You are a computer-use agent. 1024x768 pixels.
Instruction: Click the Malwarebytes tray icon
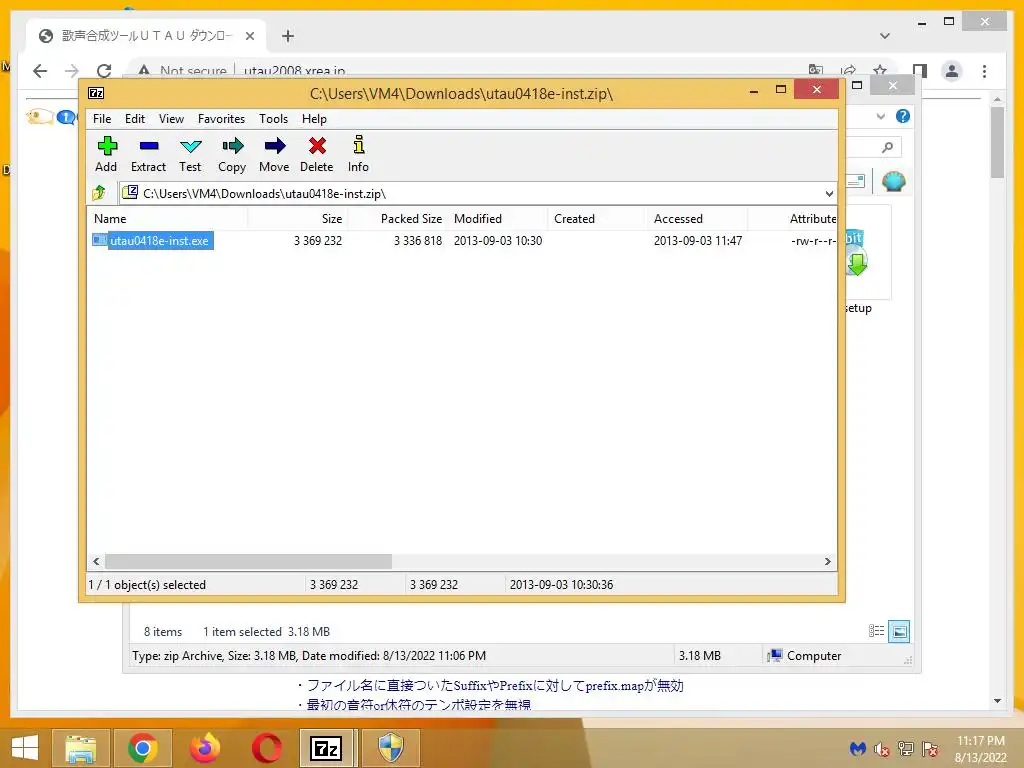click(857, 748)
